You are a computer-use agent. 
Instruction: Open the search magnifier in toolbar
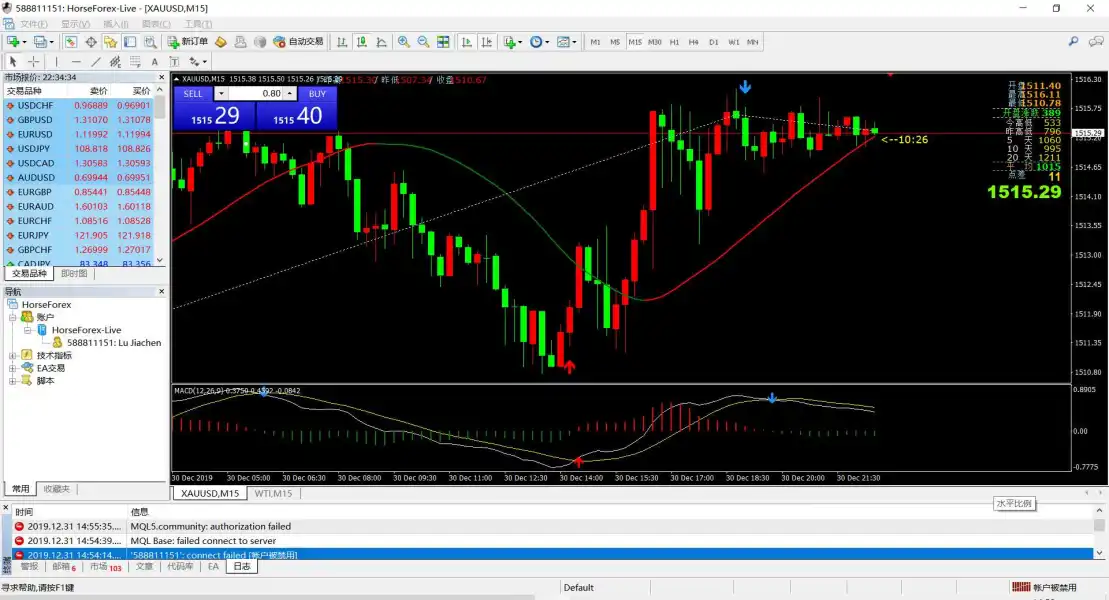(1074, 42)
